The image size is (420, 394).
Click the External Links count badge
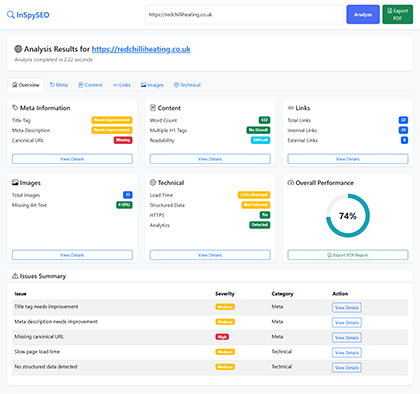coord(404,140)
